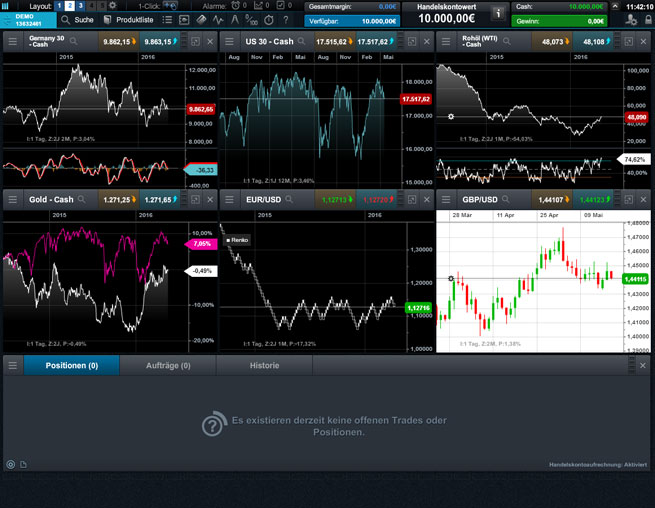Switch to layout 1
The width and height of the screenshot is (655, 508).
click(x=59, y=6)
